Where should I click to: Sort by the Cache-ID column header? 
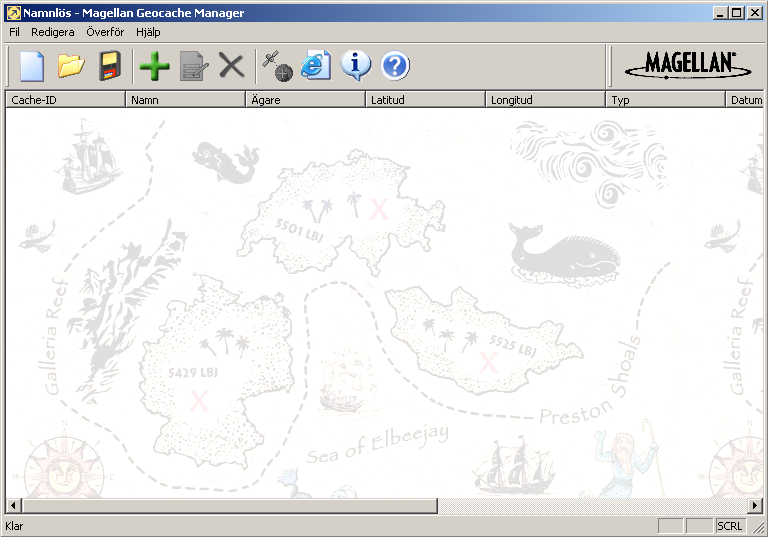click(x=65, y=99)
